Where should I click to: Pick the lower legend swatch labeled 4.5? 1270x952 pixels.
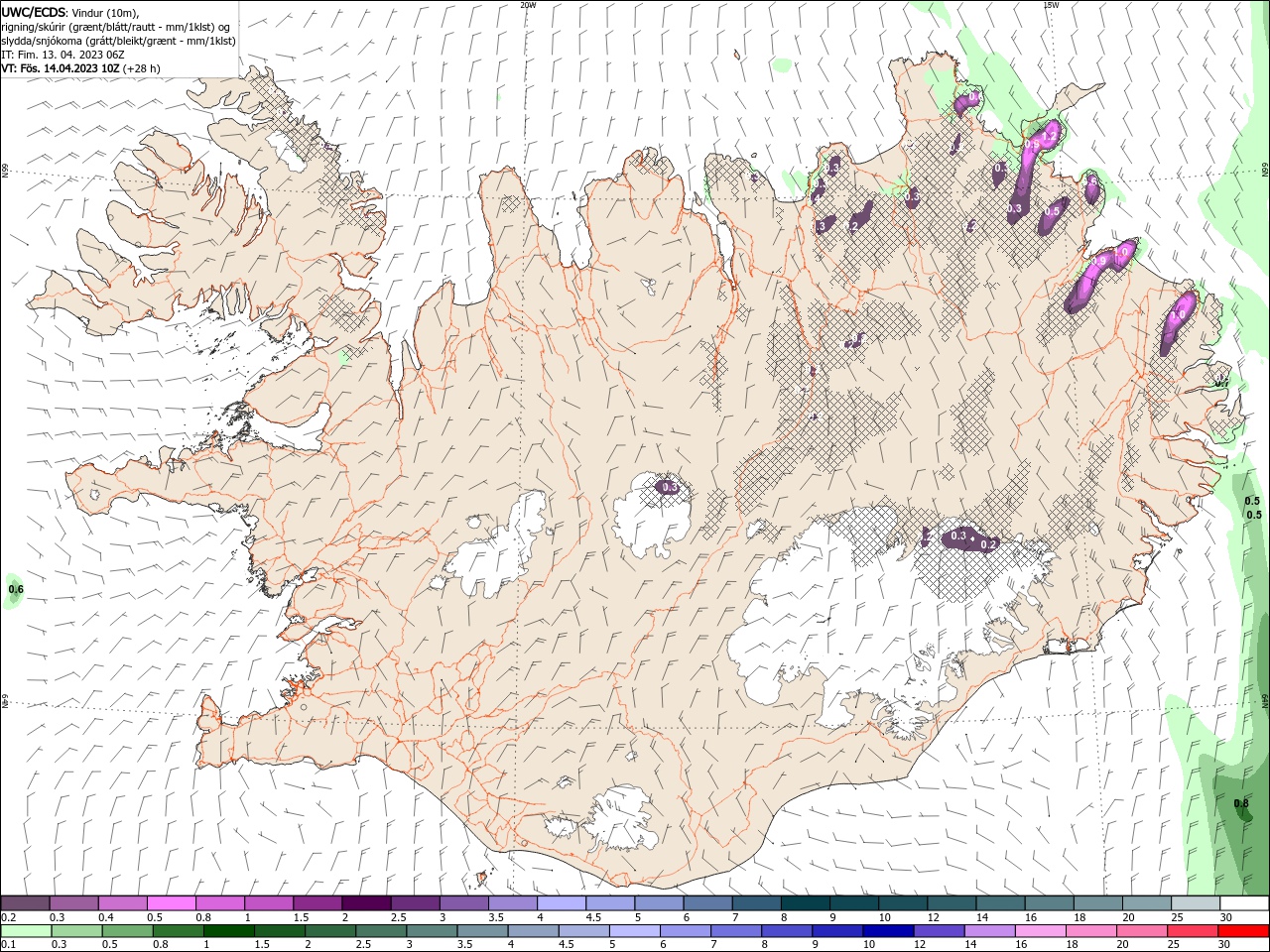coord(584,931)
